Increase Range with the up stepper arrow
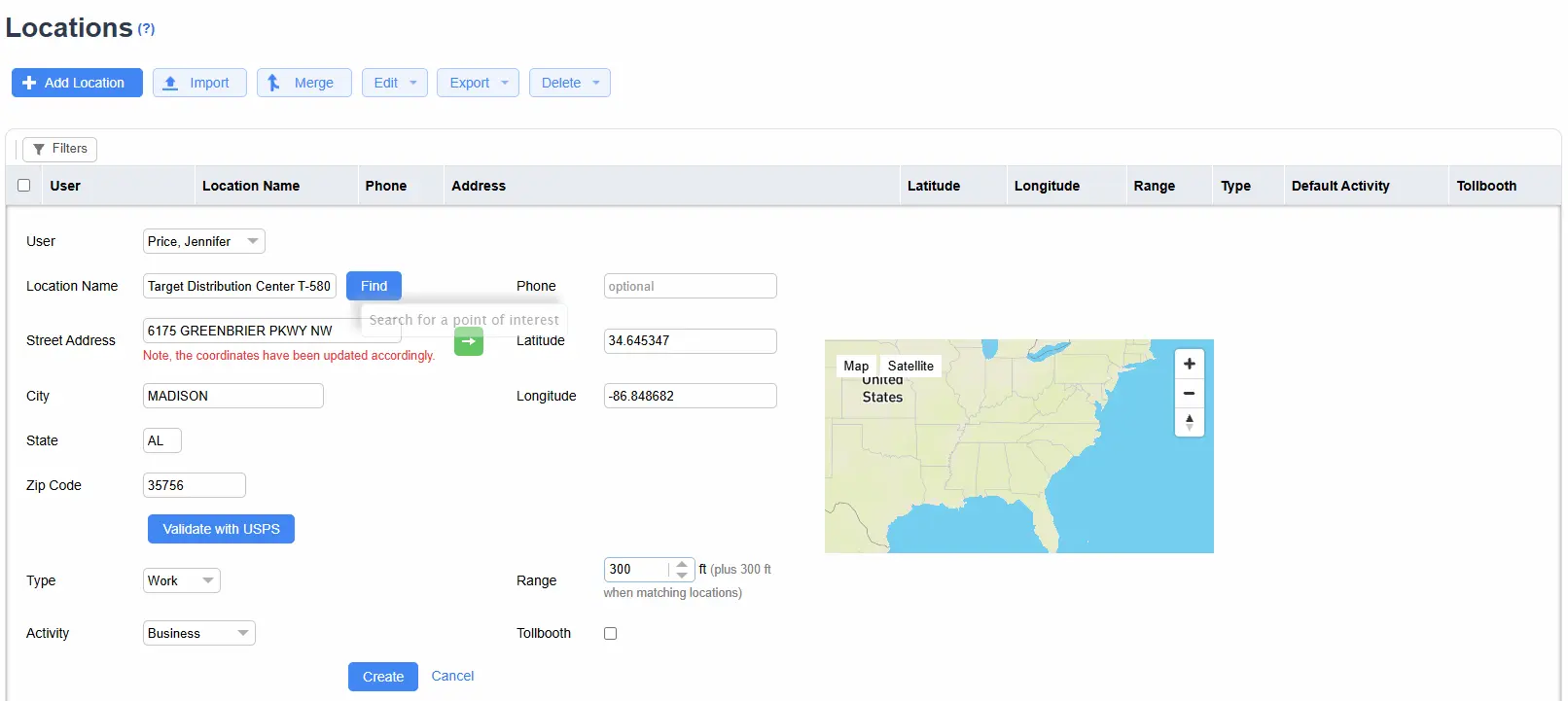 (x=682, y=564)
